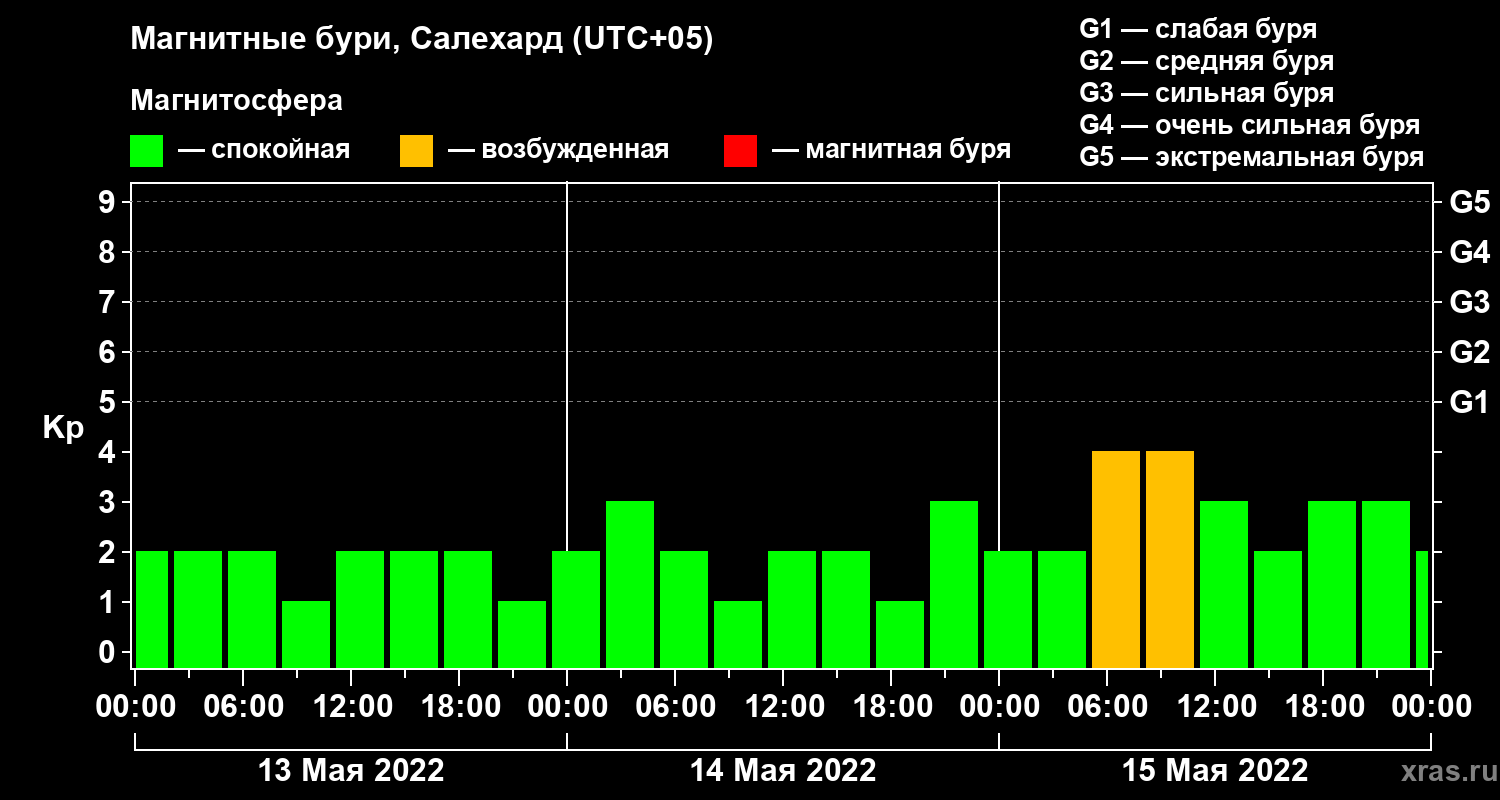Click the earlier orange Kp 4 bar on 15 Мая
1500x800 pixels.
pos(1116,560)
